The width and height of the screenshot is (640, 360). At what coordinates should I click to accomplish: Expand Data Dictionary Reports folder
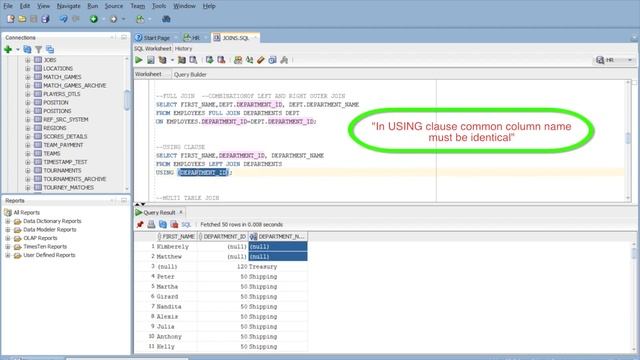click(8, 221)
